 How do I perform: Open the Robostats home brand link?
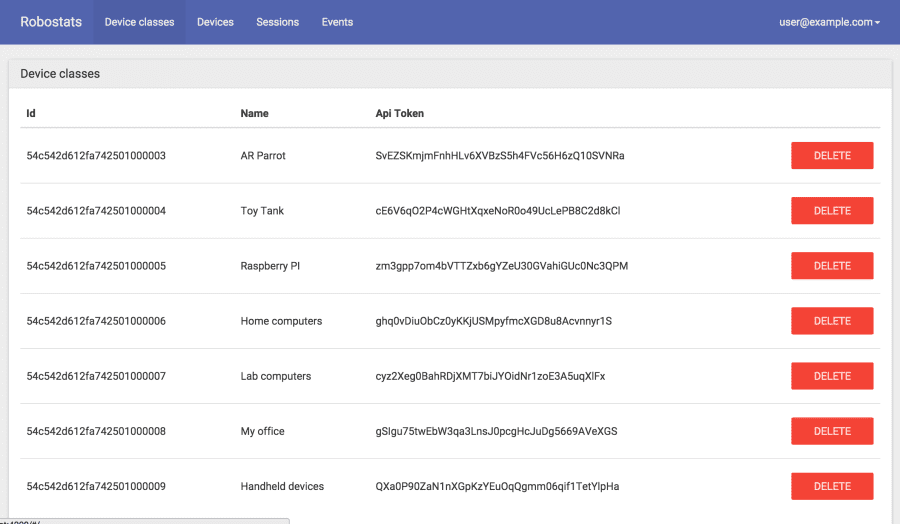tap(51, 22)
